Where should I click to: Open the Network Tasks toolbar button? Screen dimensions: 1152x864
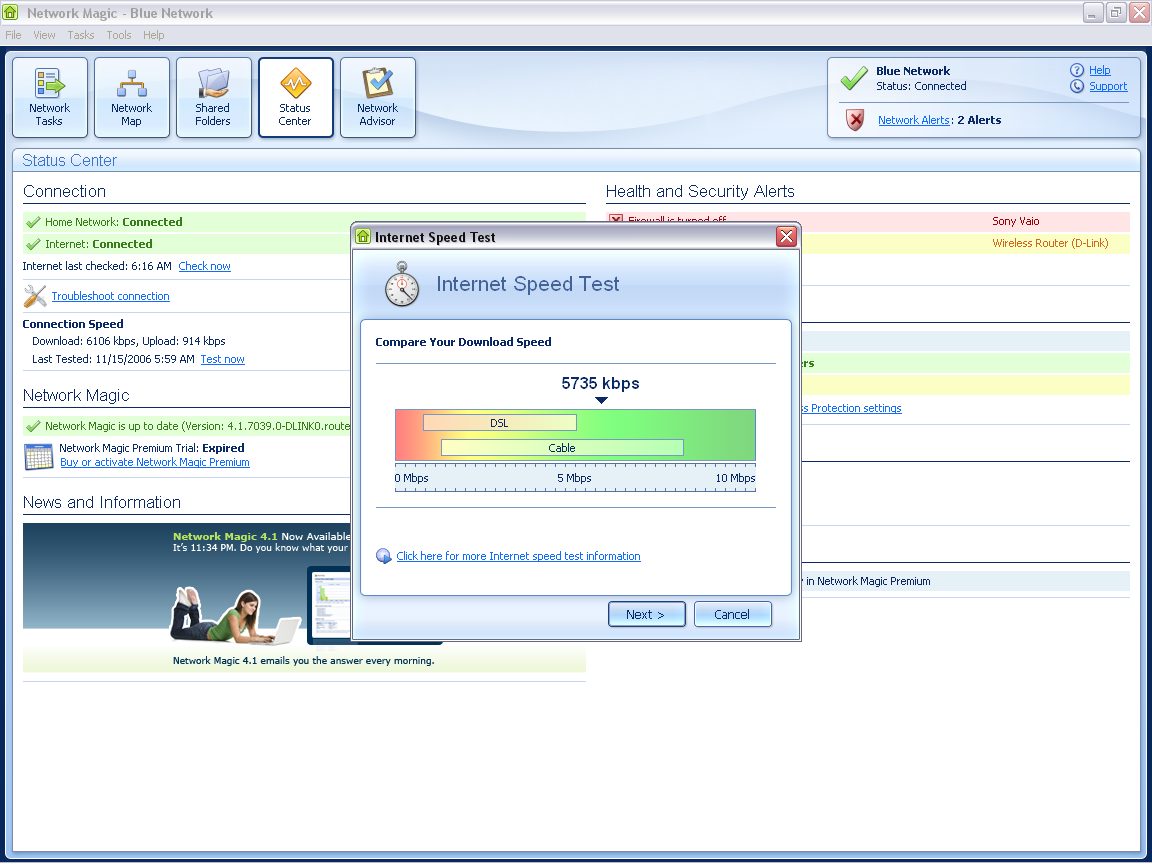(x=50, y=98)
